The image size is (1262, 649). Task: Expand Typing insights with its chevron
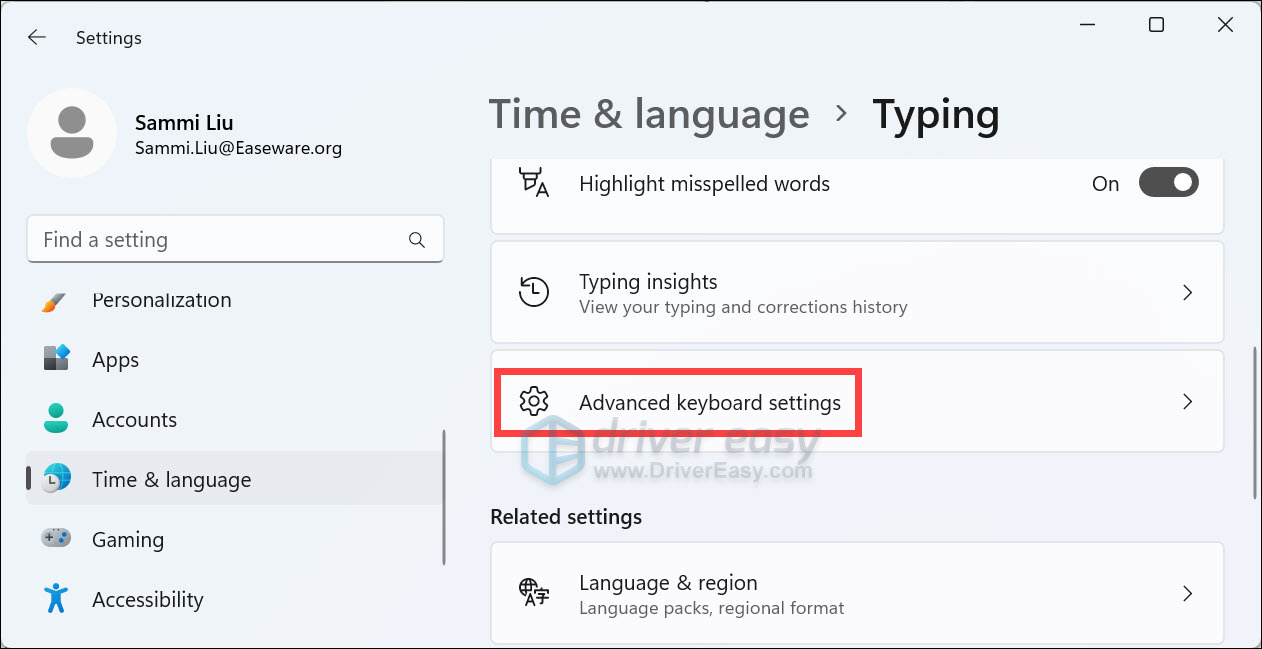1187,293
